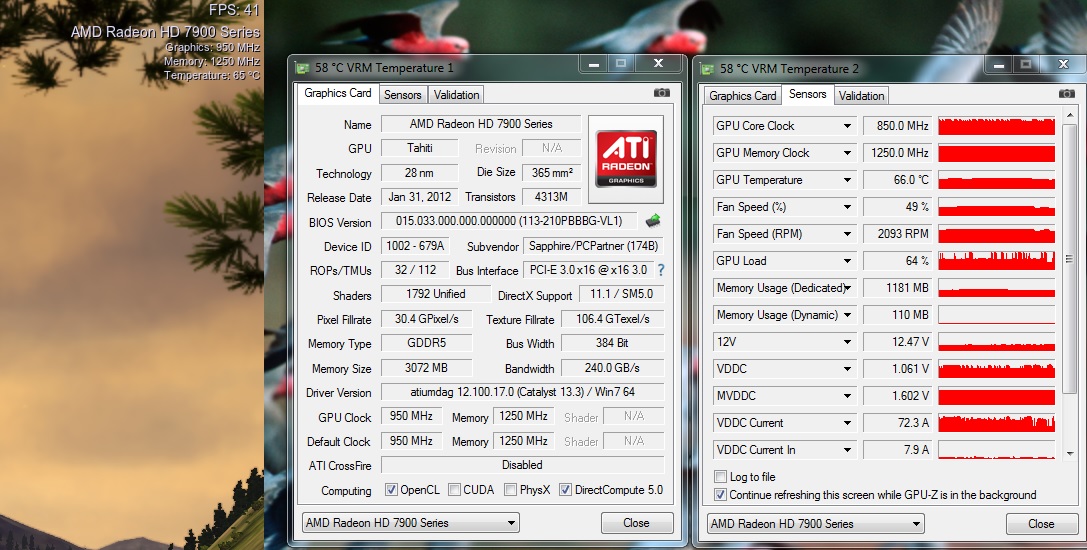Click GPU Temperature value 66.0 °C
1087x550 pixels.
click(x=898, y=180)
